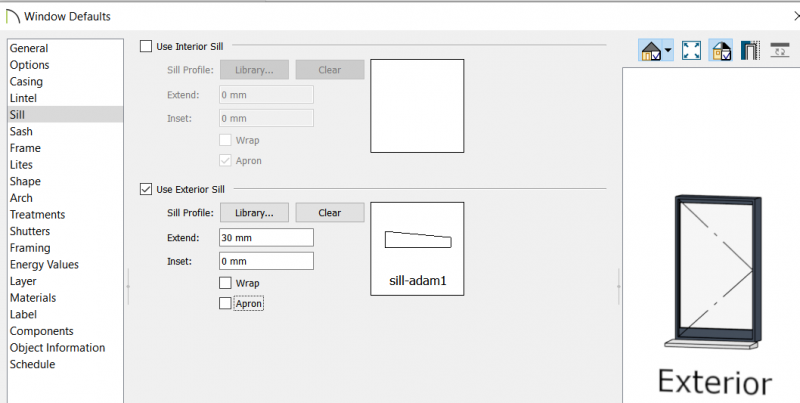Viewport: 800px width, 403px height.
Task: Click the flip interior/exterior view icon
Action: tap(780, 51)
